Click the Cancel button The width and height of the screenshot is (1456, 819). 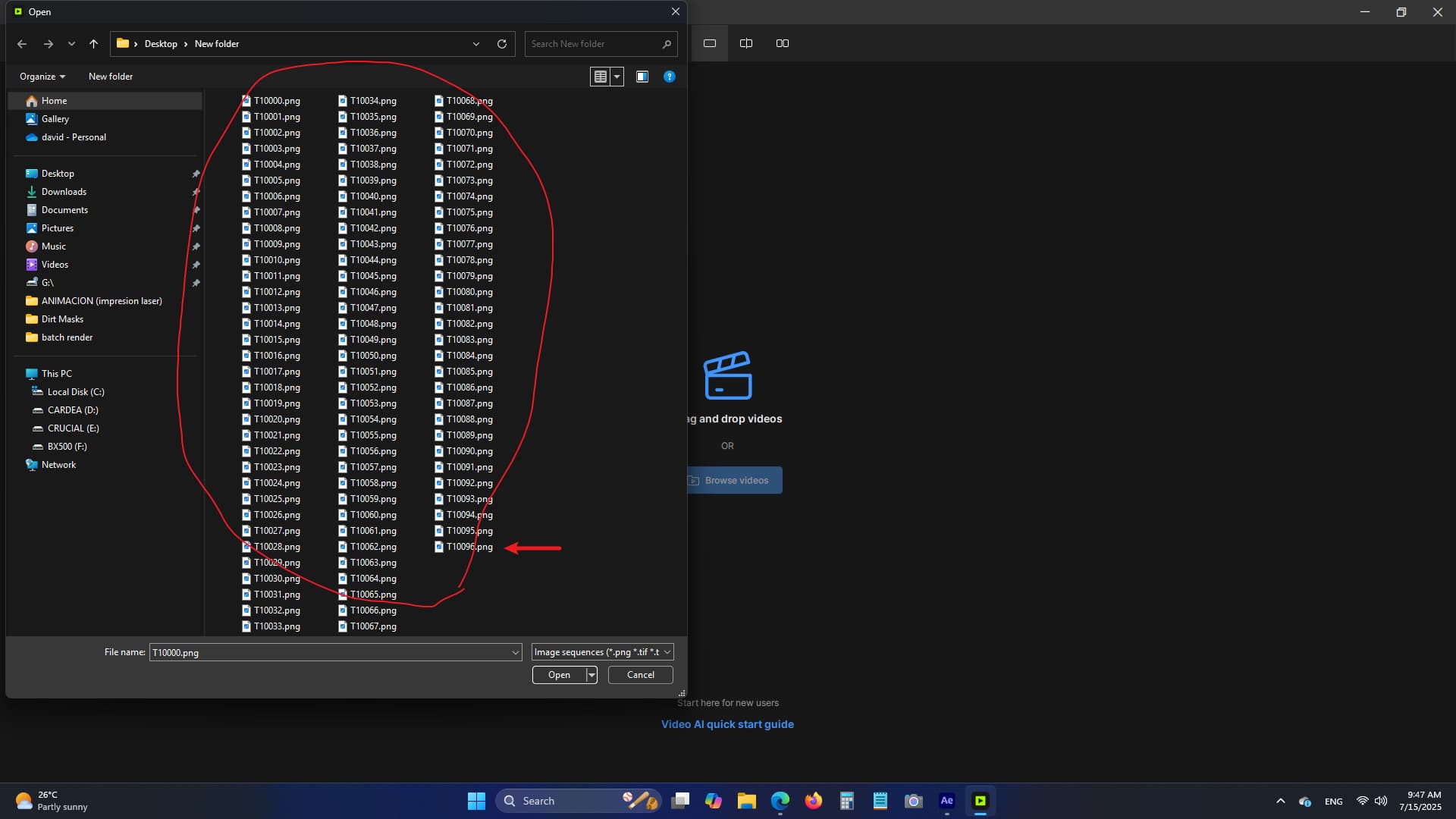(640, 675)
